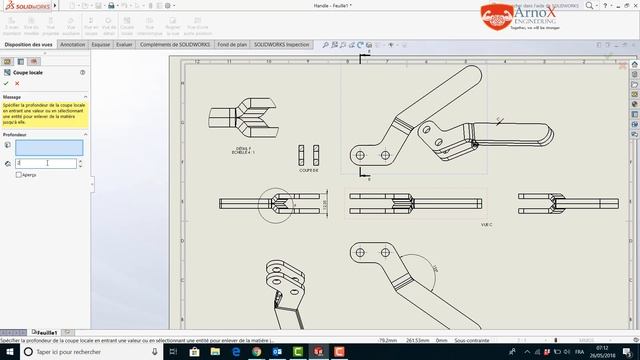640x360 pixels.
Task: Enable the Aperçu preview checkbox
Action: click(x=18, y=175)
